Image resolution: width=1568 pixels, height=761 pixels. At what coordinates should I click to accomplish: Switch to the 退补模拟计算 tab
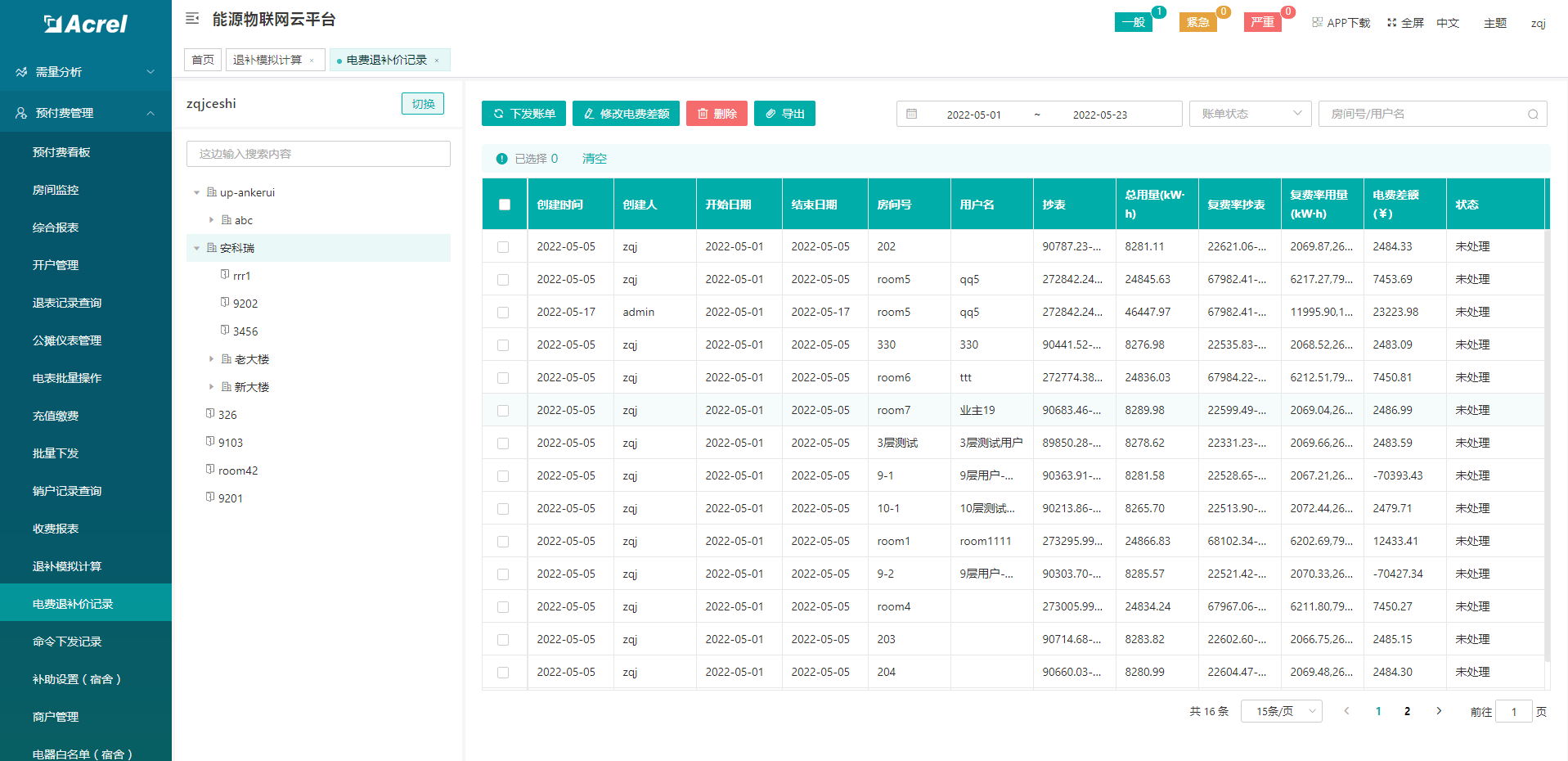[267, 60]
